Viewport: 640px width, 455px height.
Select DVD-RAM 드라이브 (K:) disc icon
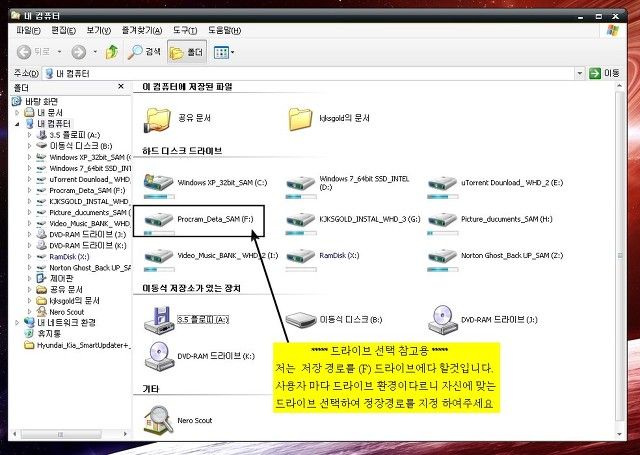159,356
